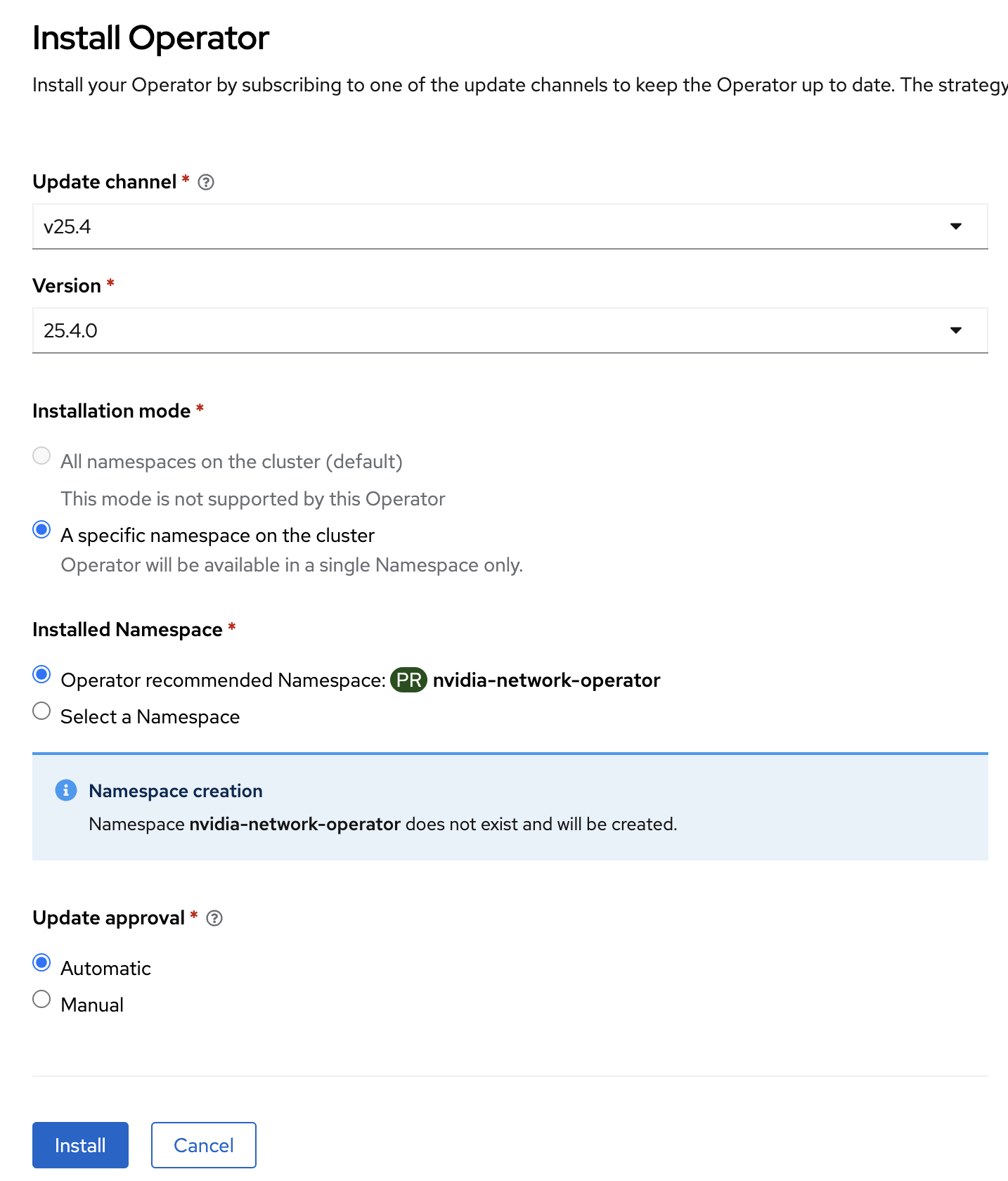Click the Version field caret arrow
The image size is (1008, 1181).
tap(955, 330)
